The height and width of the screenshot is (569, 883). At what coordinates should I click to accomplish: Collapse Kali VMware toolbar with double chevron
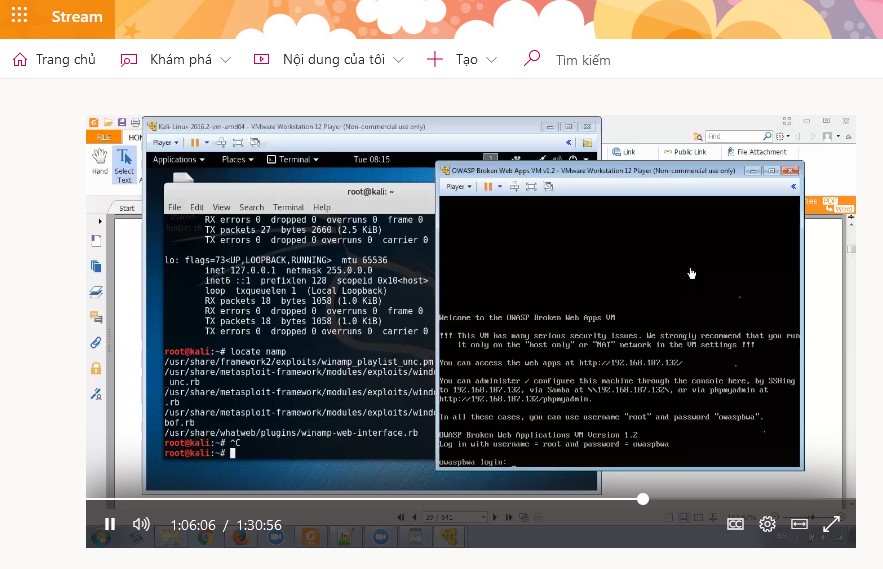(569, 143)
